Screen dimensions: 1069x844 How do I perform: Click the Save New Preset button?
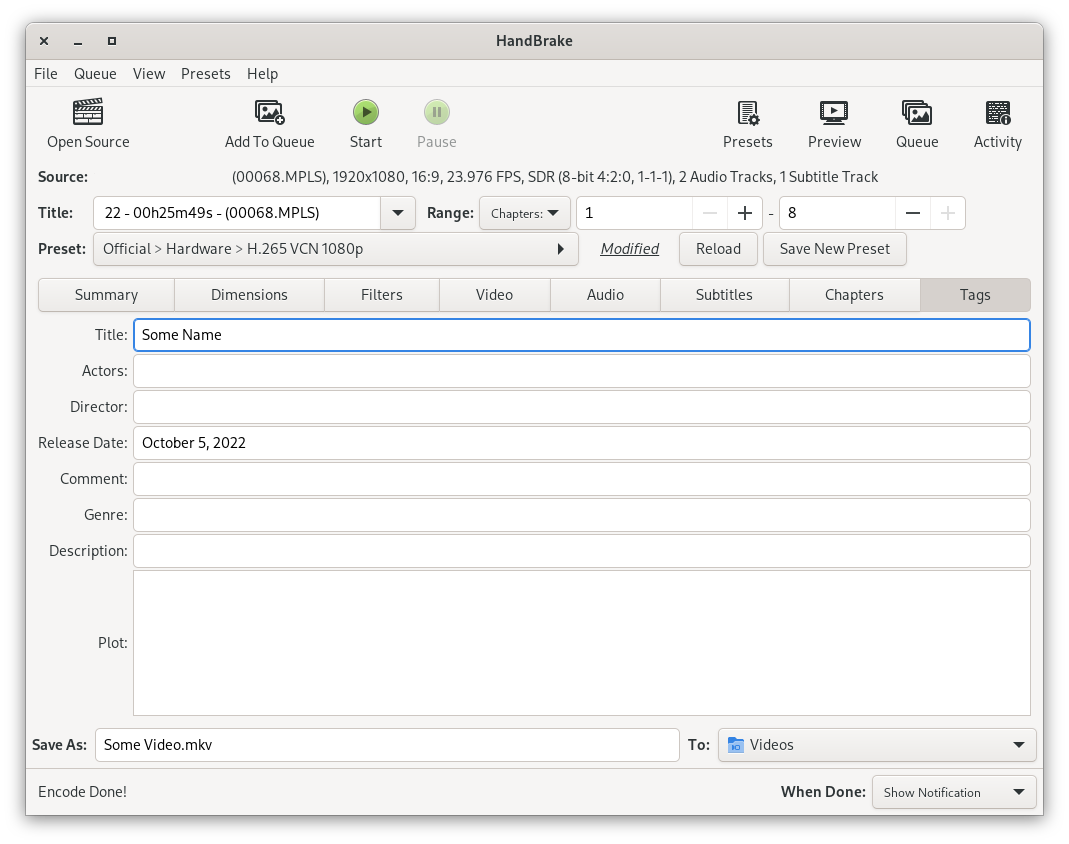coord(834,249)
